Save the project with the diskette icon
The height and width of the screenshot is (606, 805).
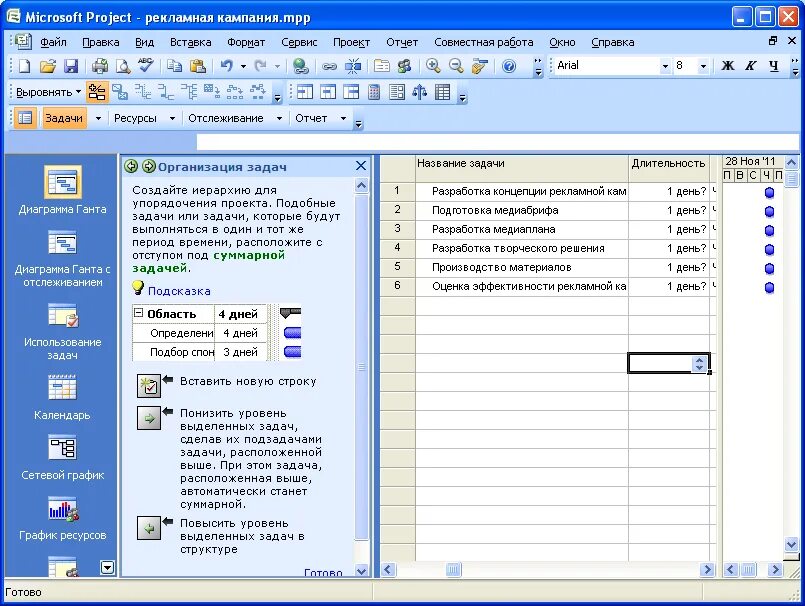71,66
